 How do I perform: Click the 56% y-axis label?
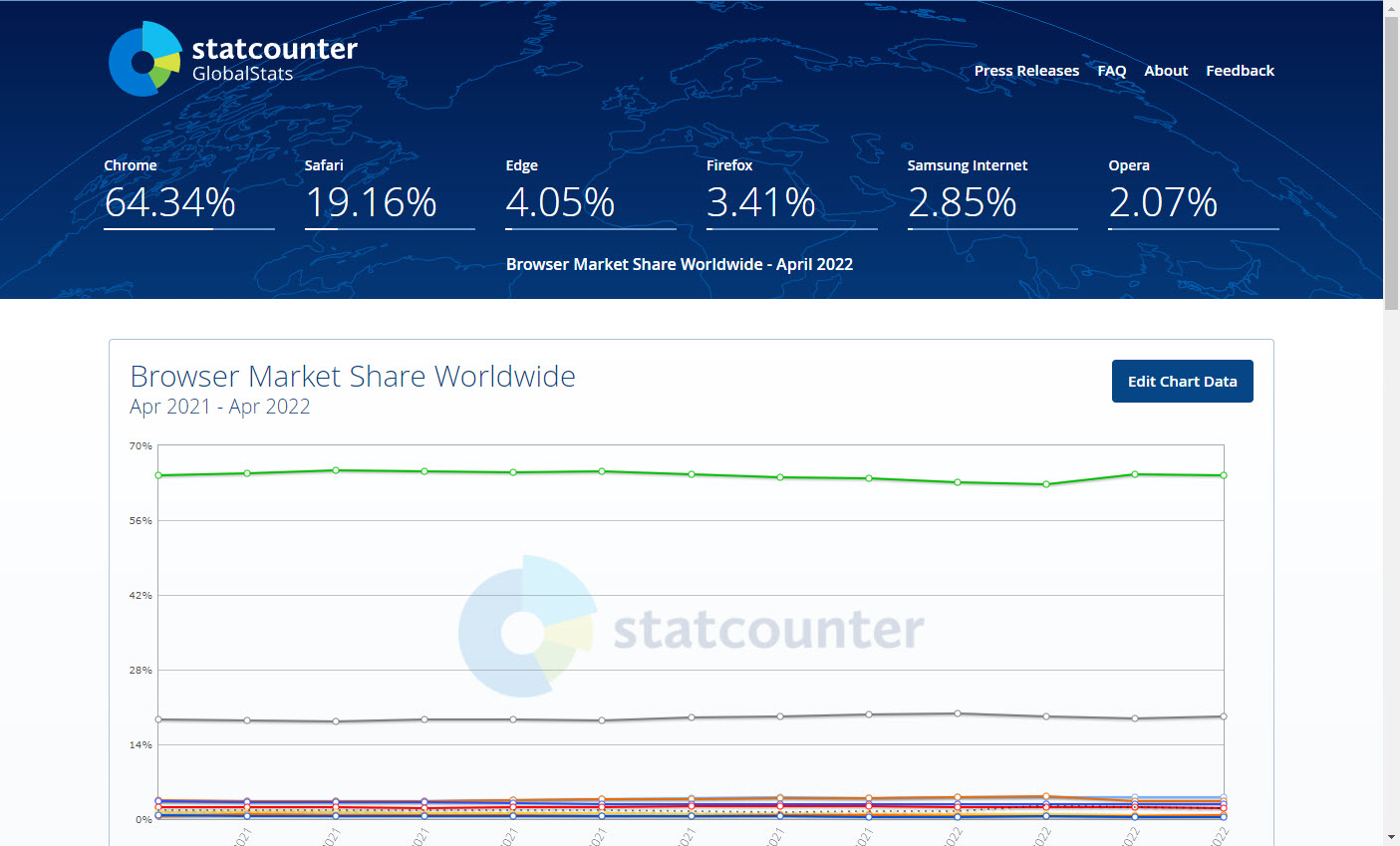tap(140, 520)
